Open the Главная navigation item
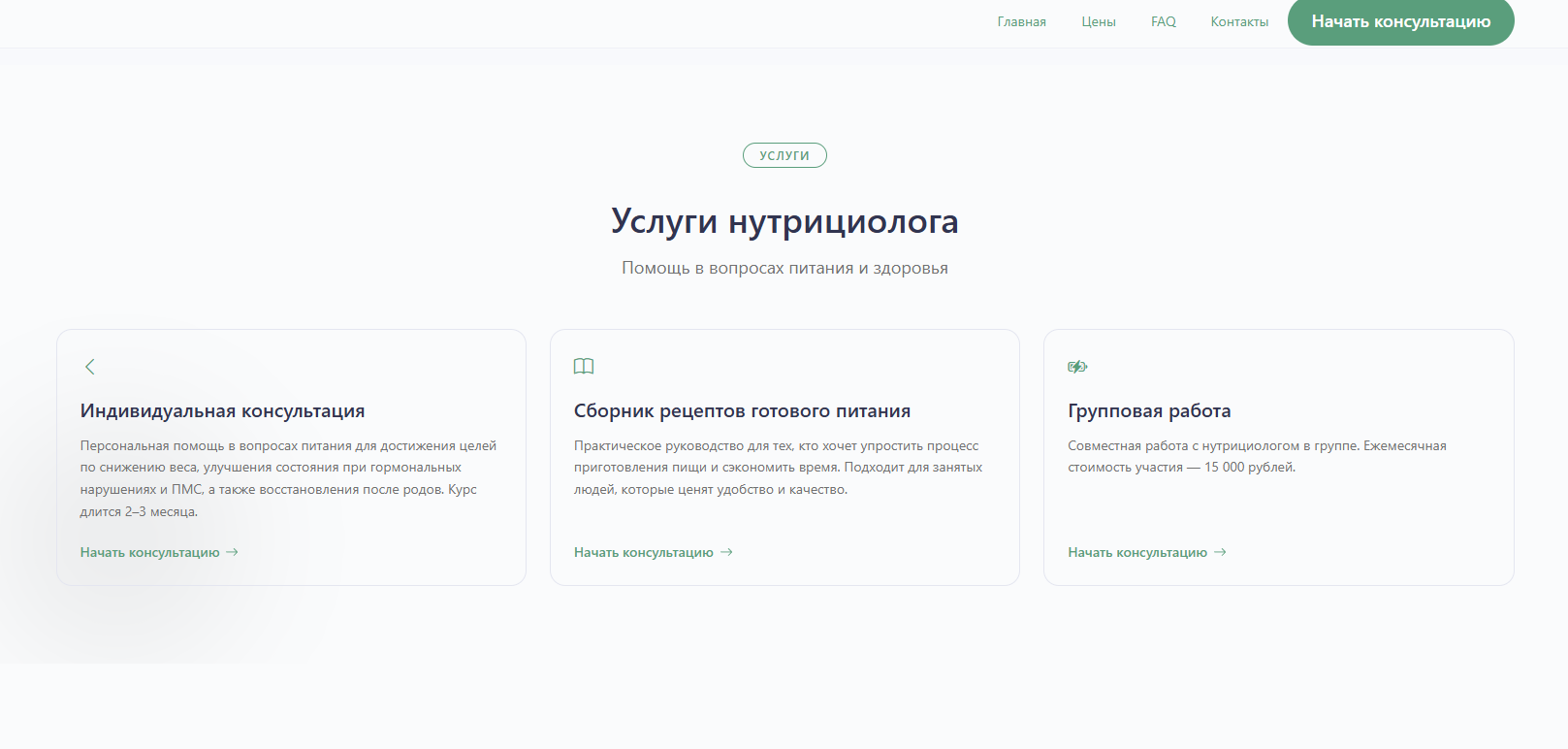The width and height of the screenshot is (1568, 749). (1021, 21)
